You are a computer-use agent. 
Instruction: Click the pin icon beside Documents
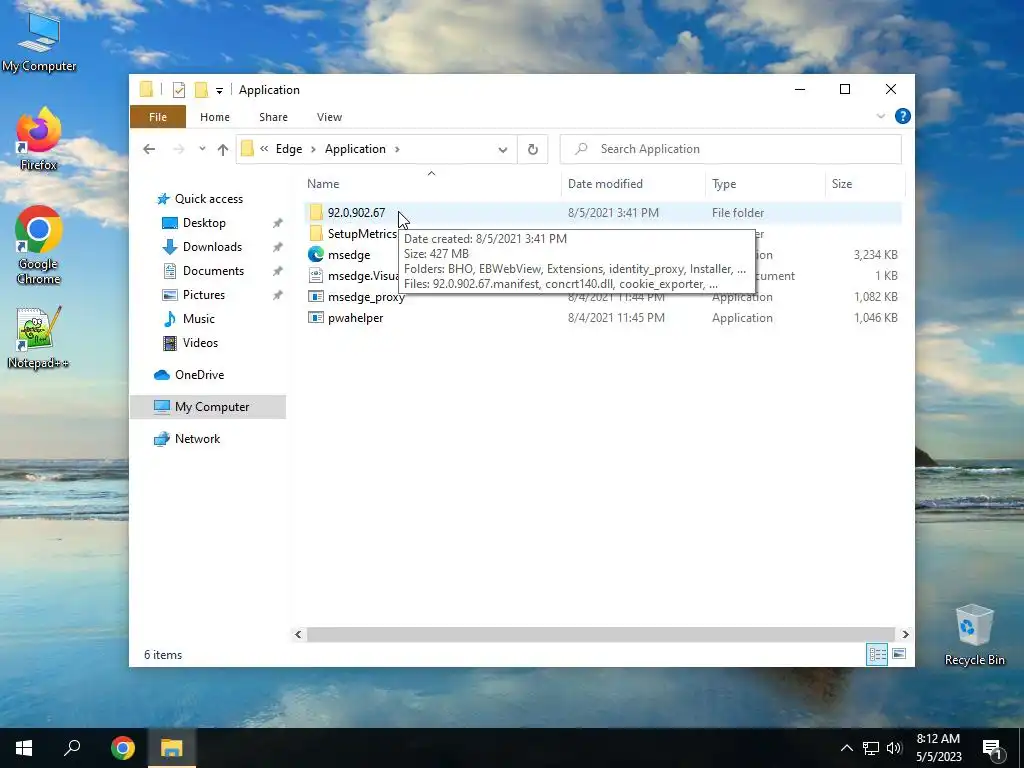point(278,271)
